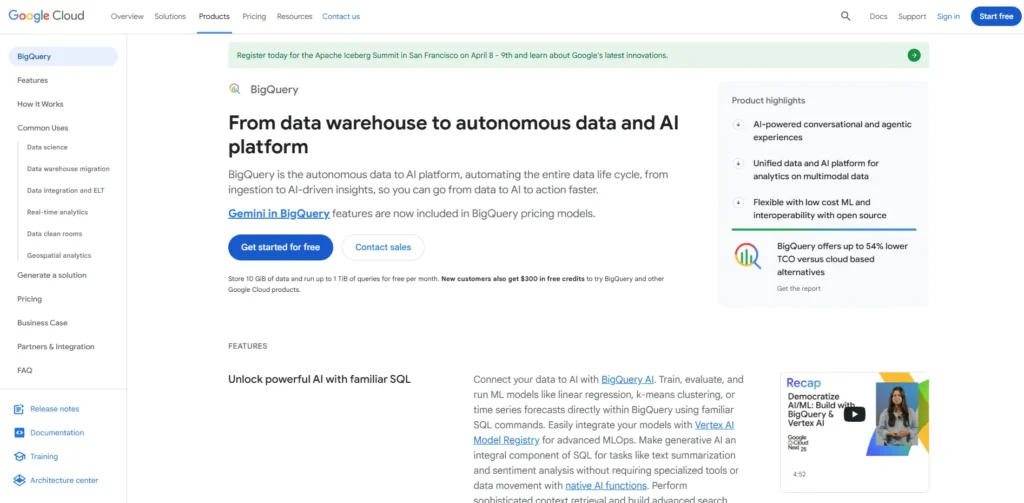Click the Unlock powerful AI with familiar SQL heading

(x=319, y=379)
